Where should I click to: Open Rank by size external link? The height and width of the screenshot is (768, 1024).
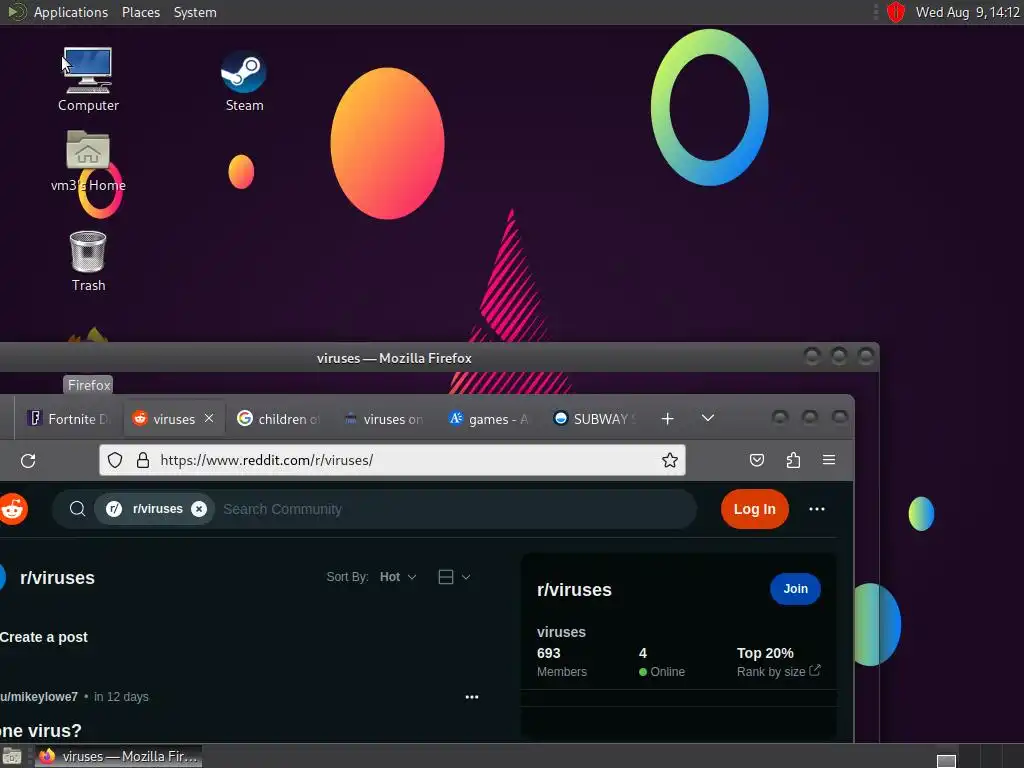click(x=778, y=671)
